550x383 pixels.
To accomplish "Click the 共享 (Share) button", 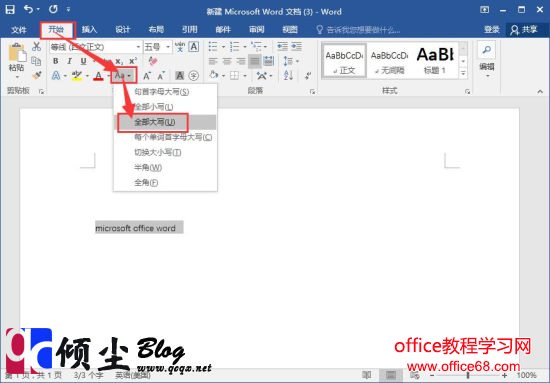I will coord(524,30).
